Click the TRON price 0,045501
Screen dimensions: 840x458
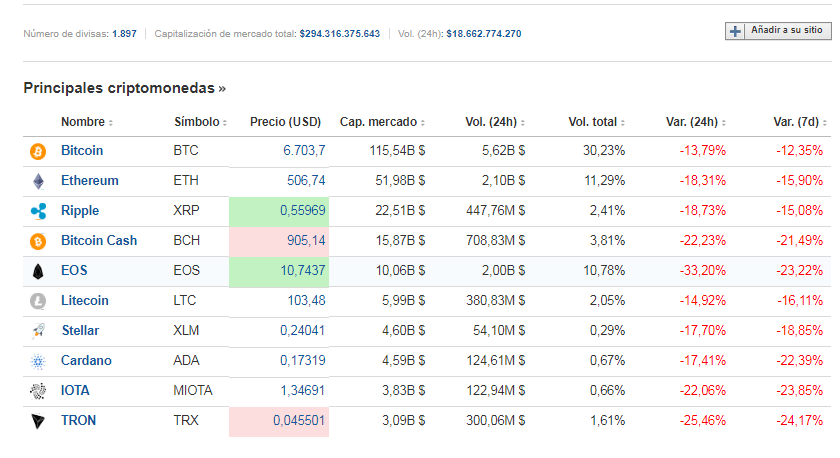(x=299, y=421)
